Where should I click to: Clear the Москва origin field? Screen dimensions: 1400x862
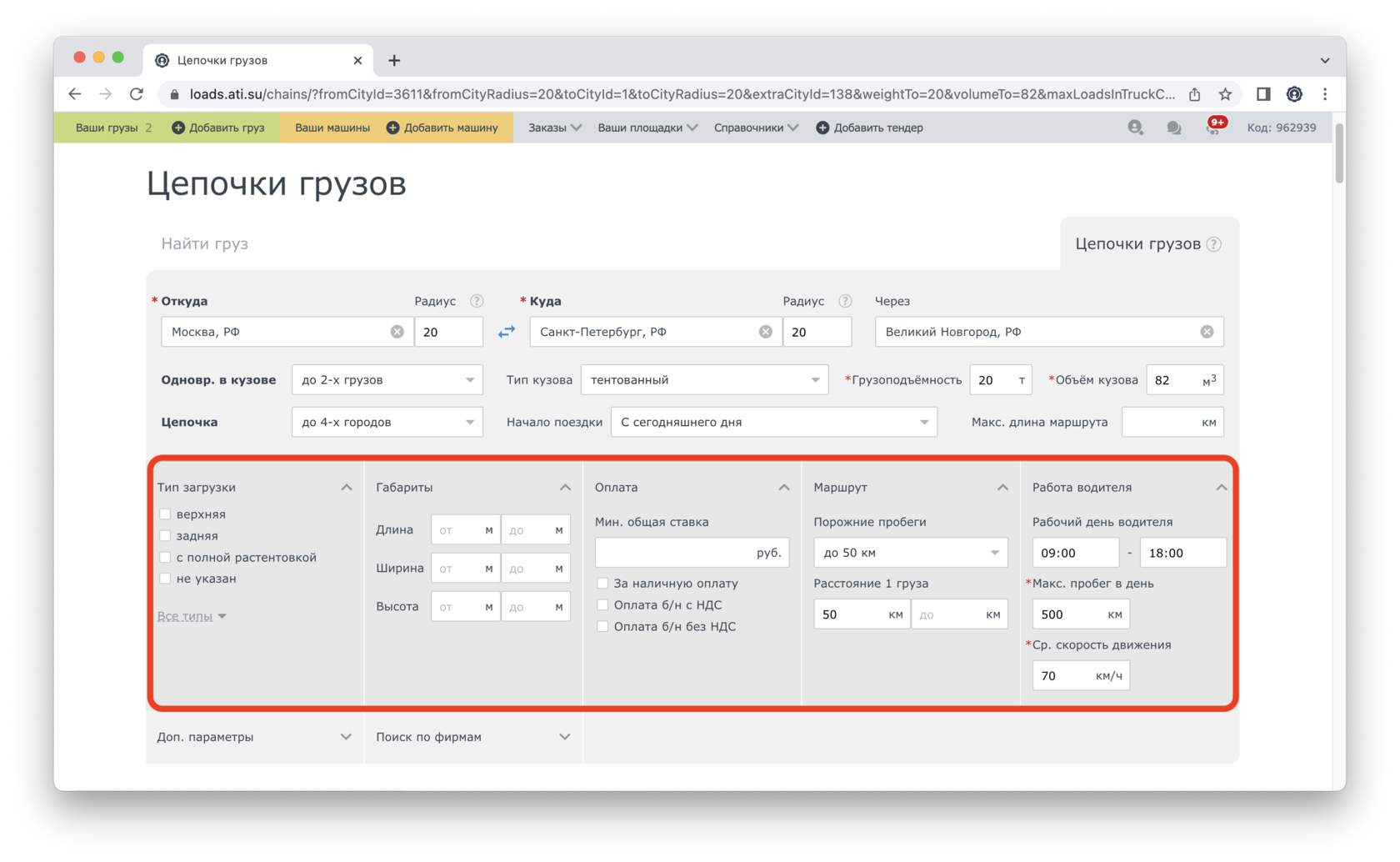[x=397, y=332]
